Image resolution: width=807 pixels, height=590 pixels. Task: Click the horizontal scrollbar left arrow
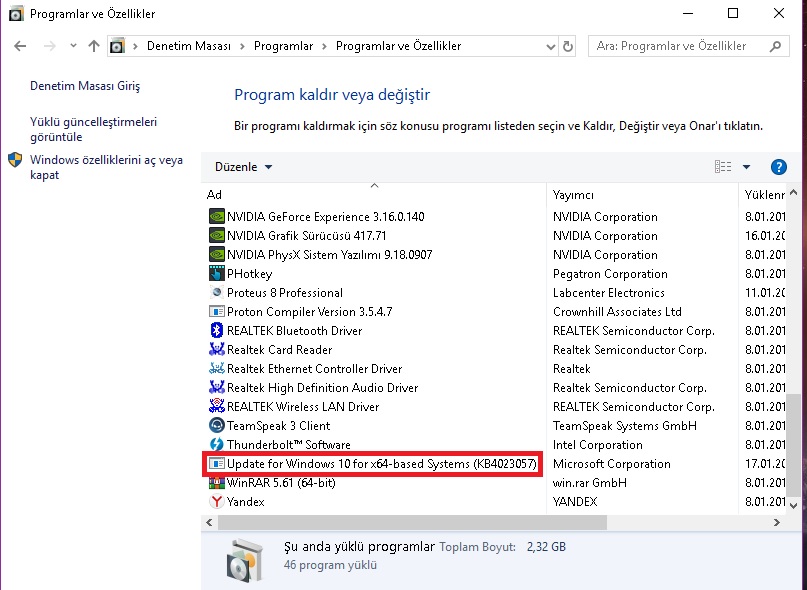coord(209,523)
